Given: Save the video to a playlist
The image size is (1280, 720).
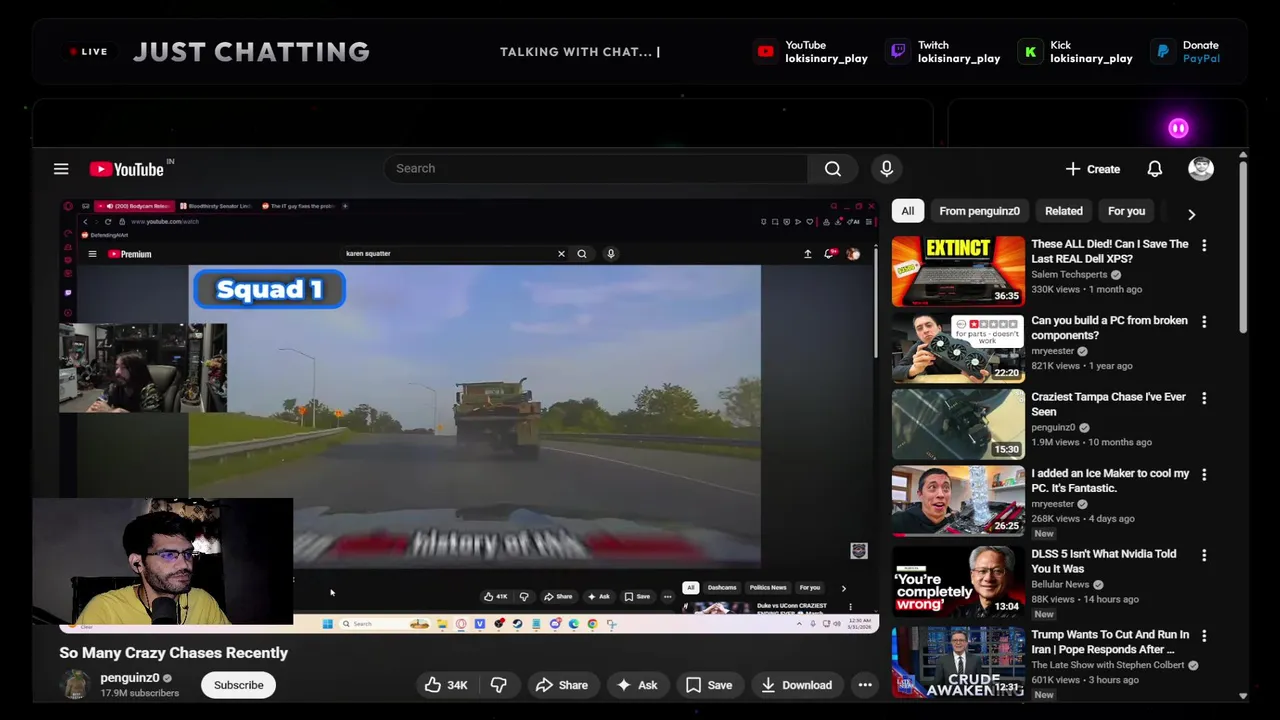Looking at the screenshot, I should pos(709,685).
